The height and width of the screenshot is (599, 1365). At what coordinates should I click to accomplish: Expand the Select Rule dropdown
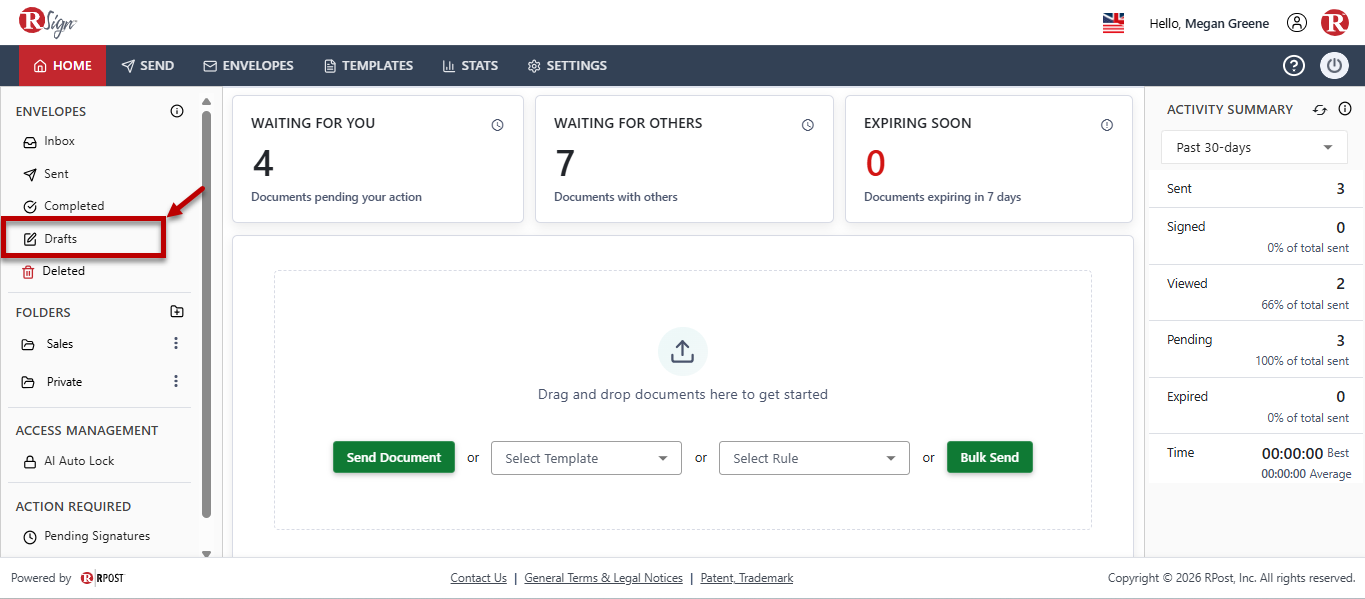(814, 458)
